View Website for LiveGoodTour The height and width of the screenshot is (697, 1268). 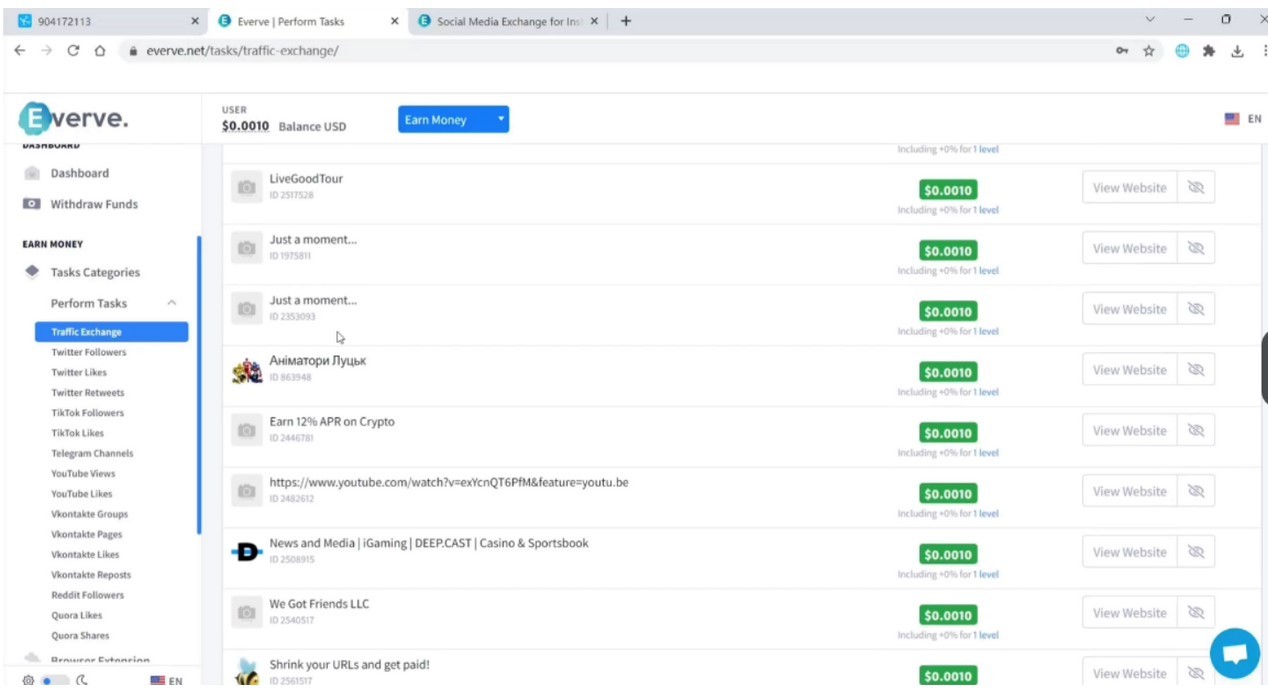(x=1129, y=188)
